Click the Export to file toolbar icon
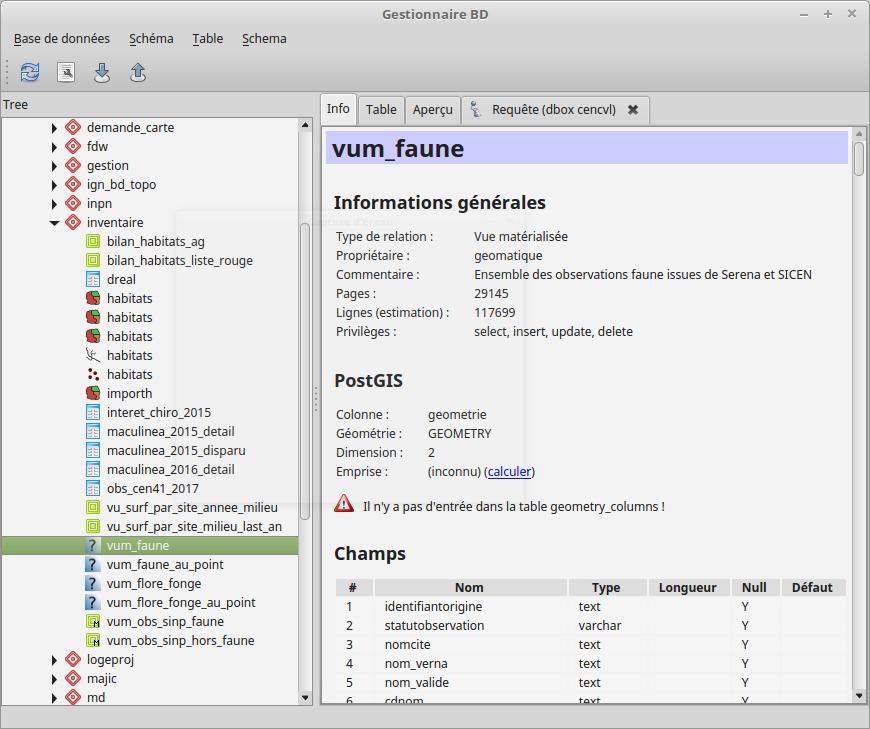The width and height of the screenshot is (870, 729). point(138,72)
